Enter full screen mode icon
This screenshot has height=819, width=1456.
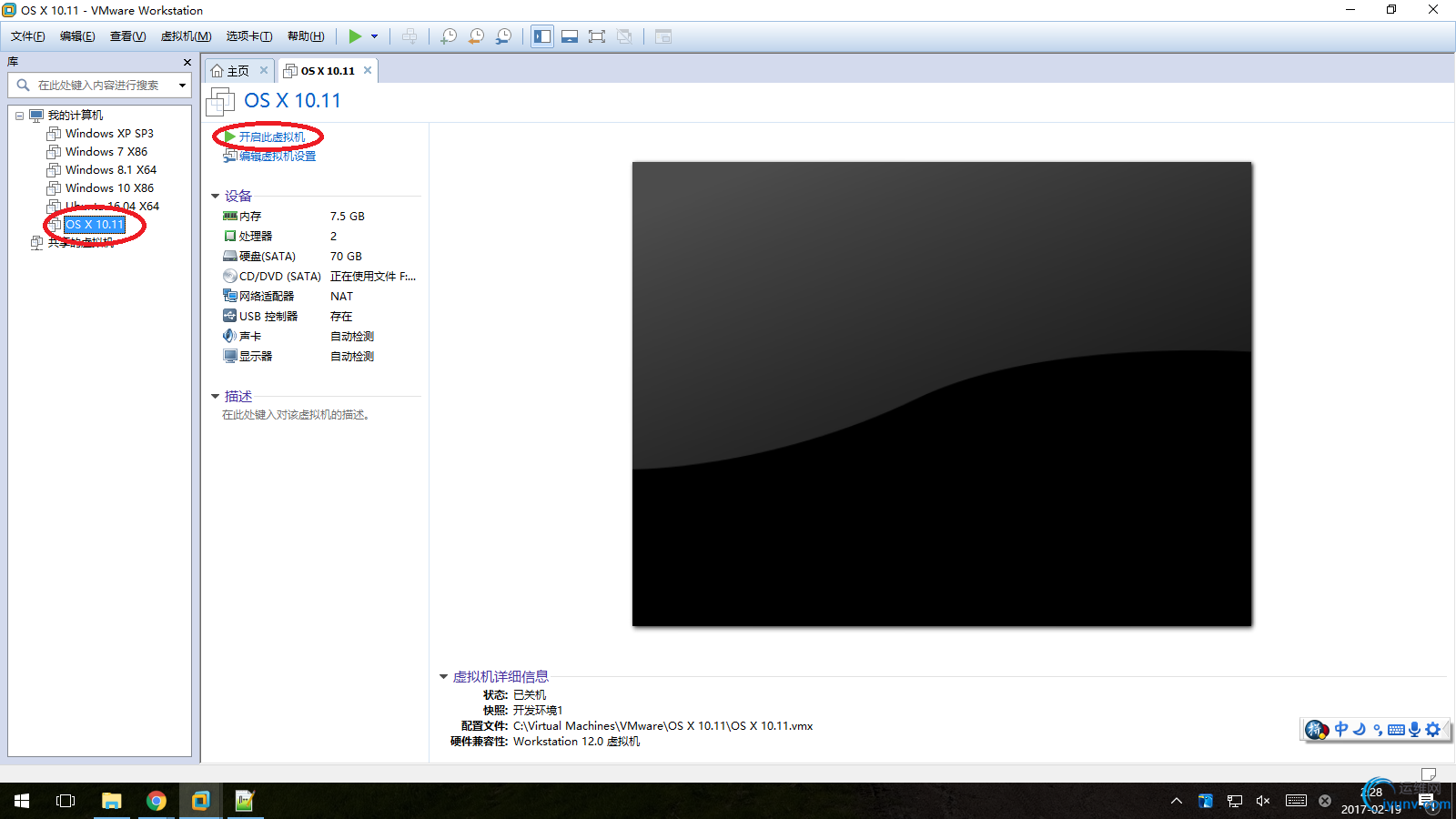[x=597, y=36]
